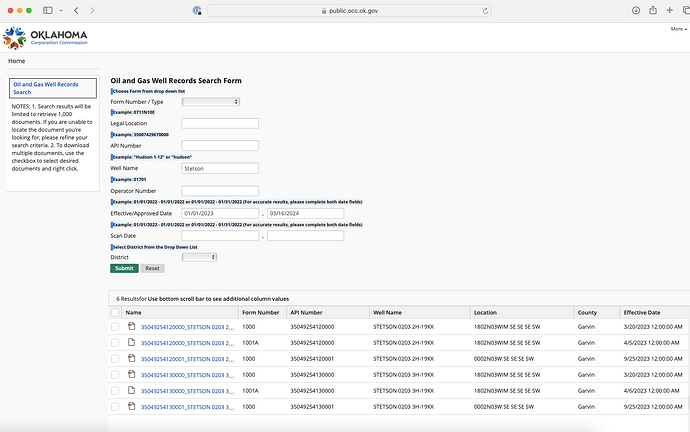Open the Safari downloads icon
The width and height of the screenshot is (690, 432).
tap(636, 11)
